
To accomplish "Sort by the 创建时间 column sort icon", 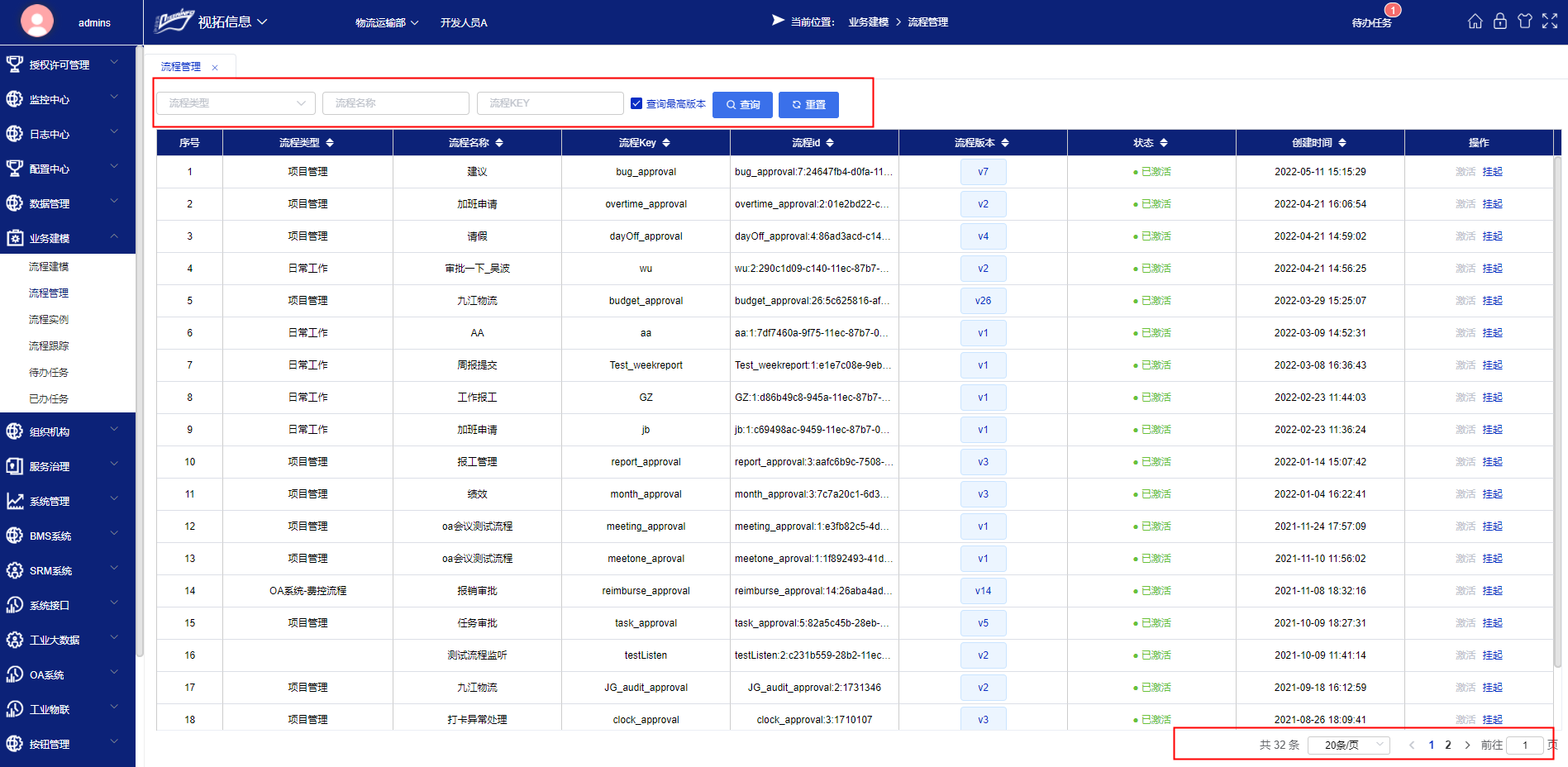I will point(1342,143).
